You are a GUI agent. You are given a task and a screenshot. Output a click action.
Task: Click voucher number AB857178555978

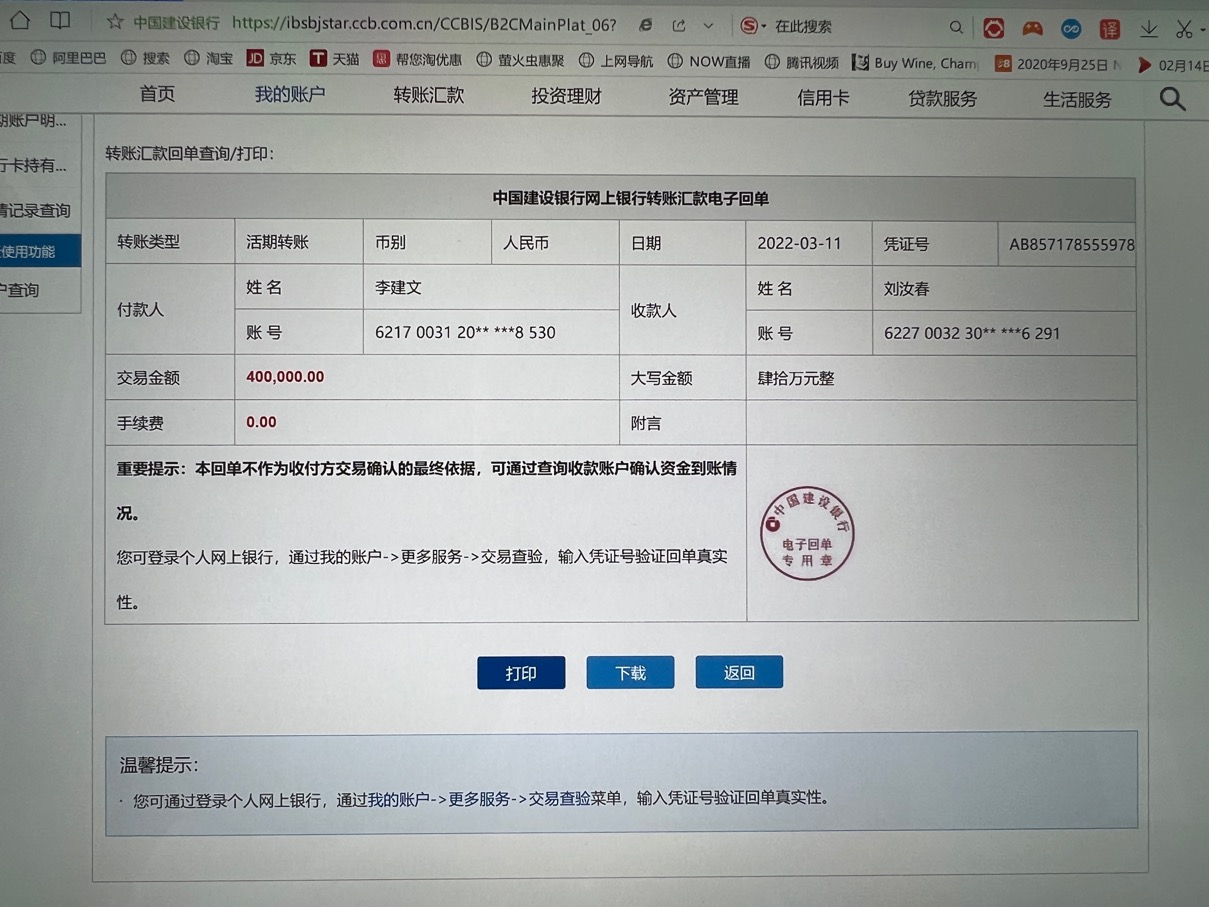click(x=1072, y=245)
